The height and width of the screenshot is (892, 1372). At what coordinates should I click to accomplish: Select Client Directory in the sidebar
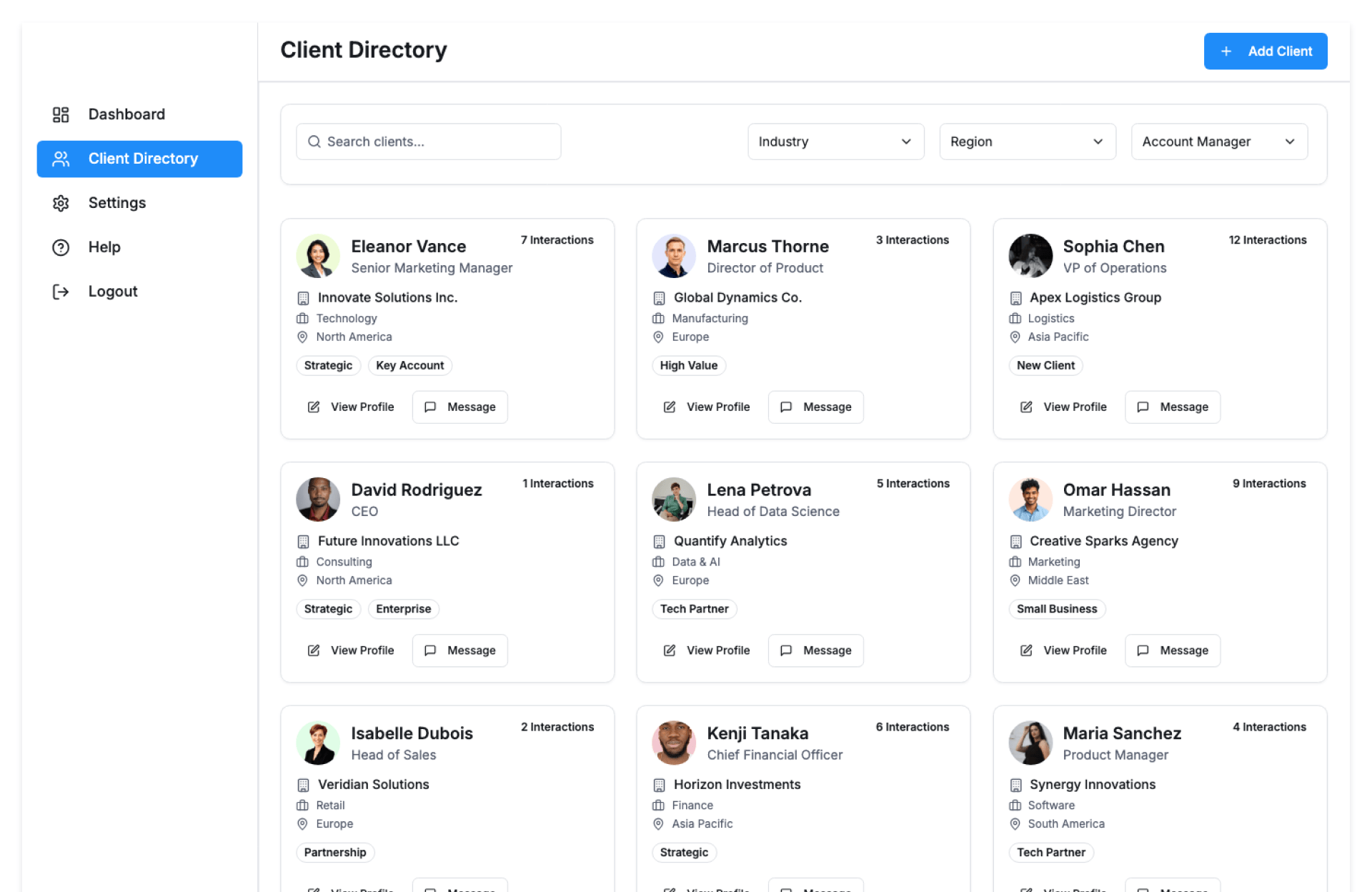(x=139, y=159)
